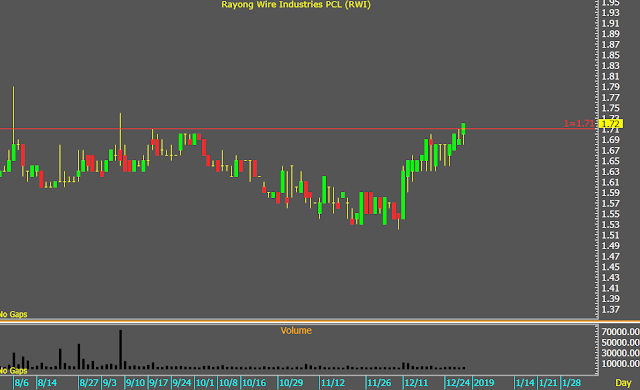Click the 2019 year label on time axis

point(484,383)
